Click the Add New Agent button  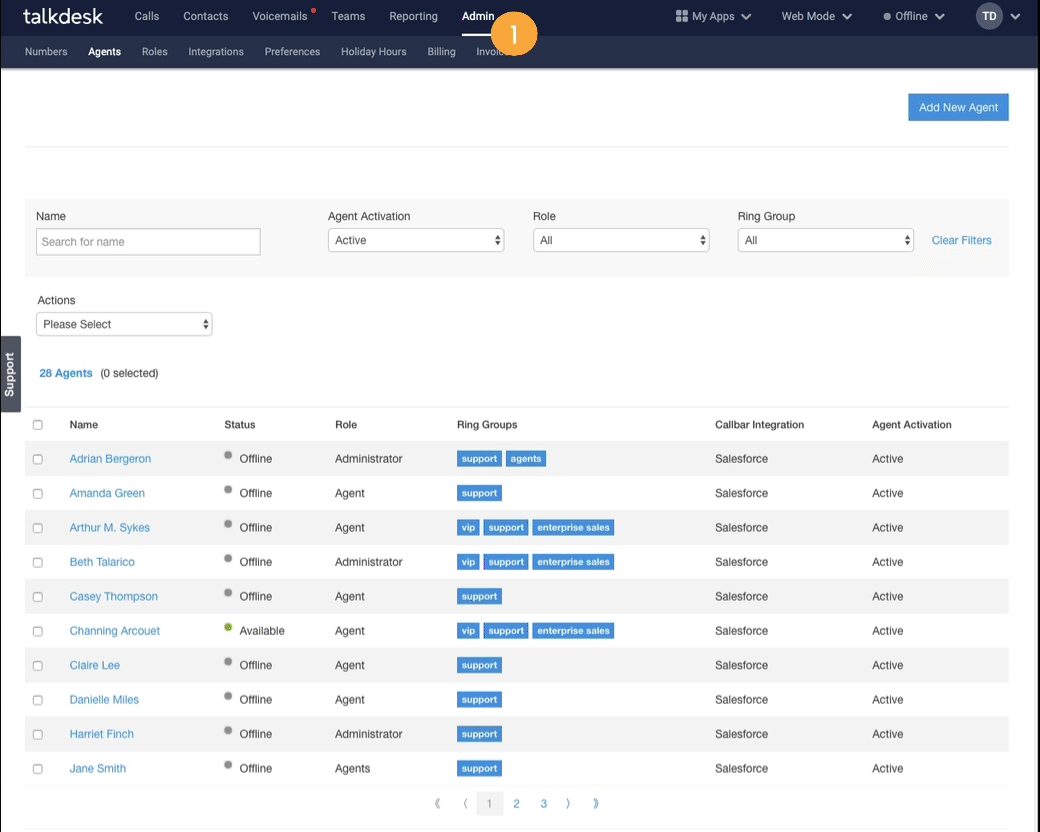[958, 107]
